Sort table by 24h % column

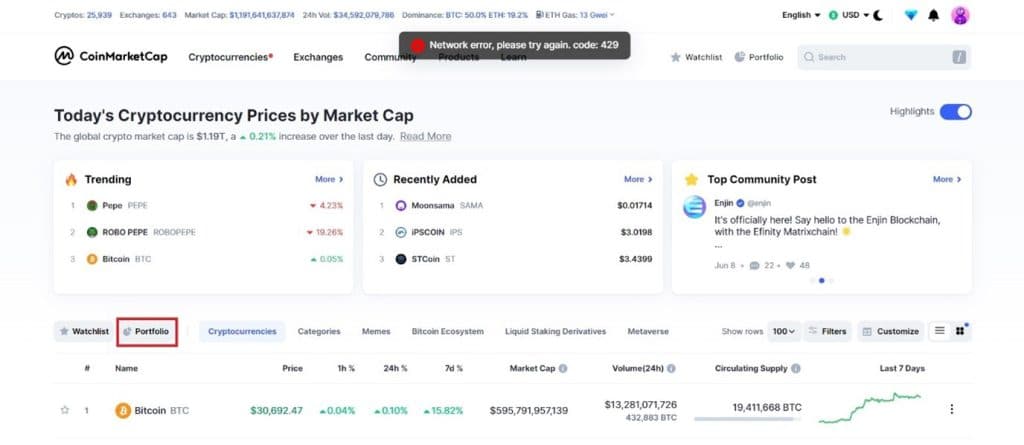tap(395, 369)
